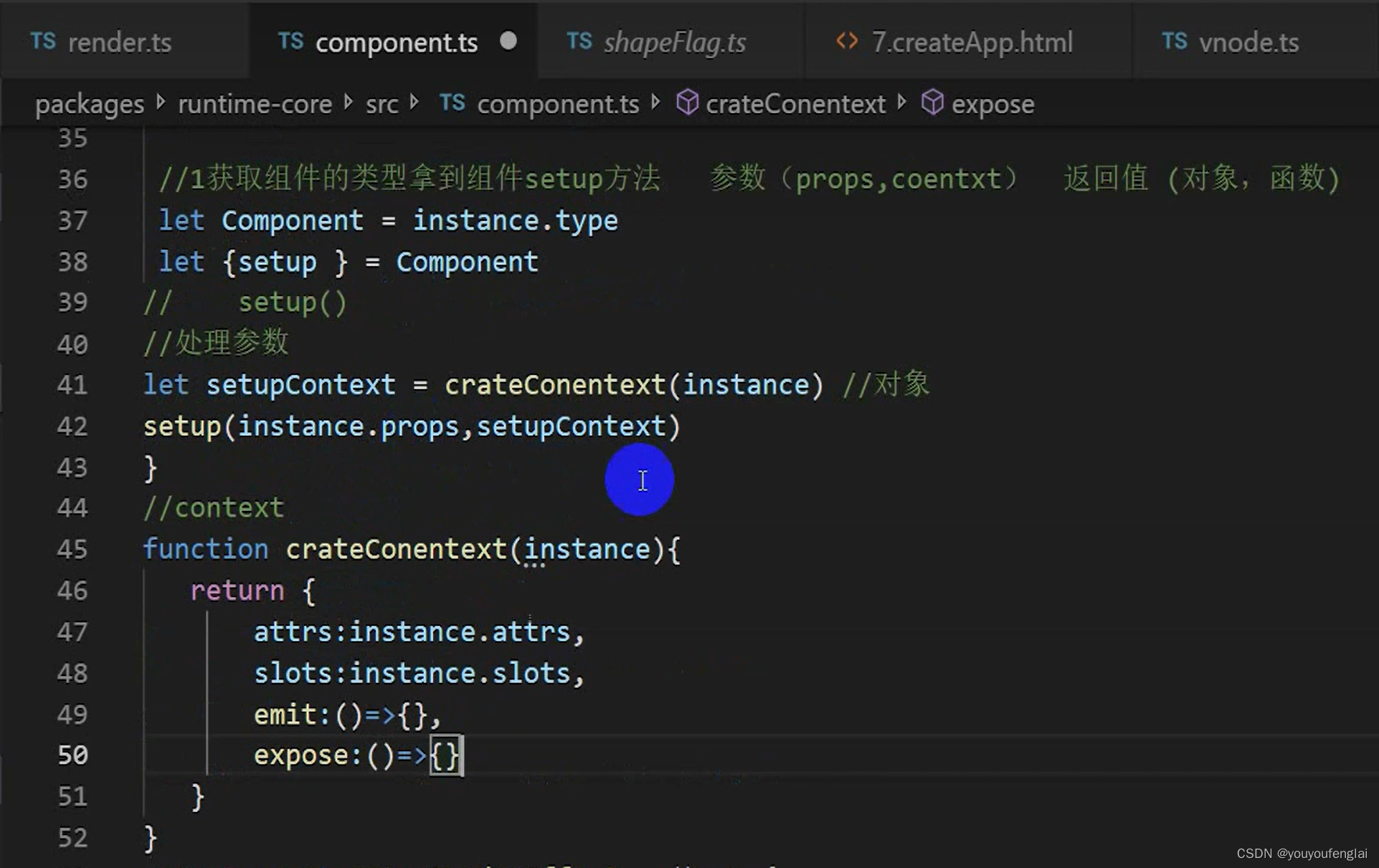The width and height of the screenshot is (1379, 868).
Task: Click 'src' in the breadcrumb
Action: point(382,105)
